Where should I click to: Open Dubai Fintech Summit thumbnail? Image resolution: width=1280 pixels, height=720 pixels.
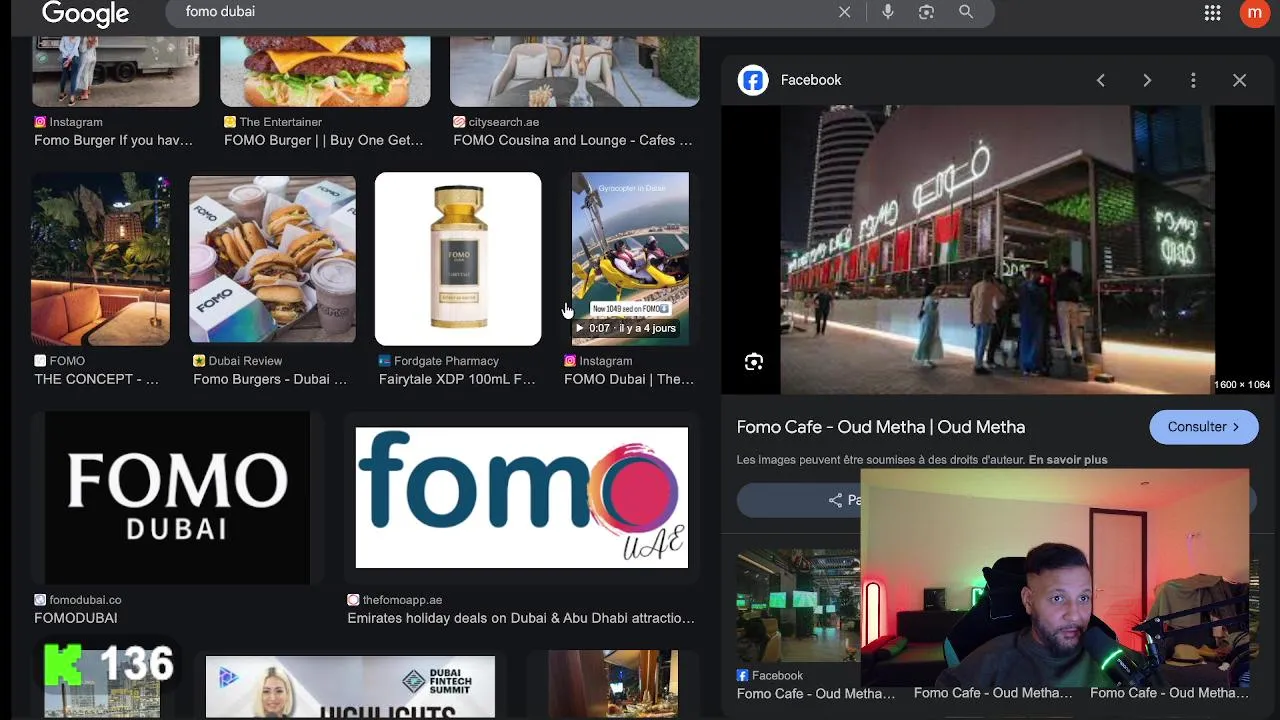(x=350, y=687)
